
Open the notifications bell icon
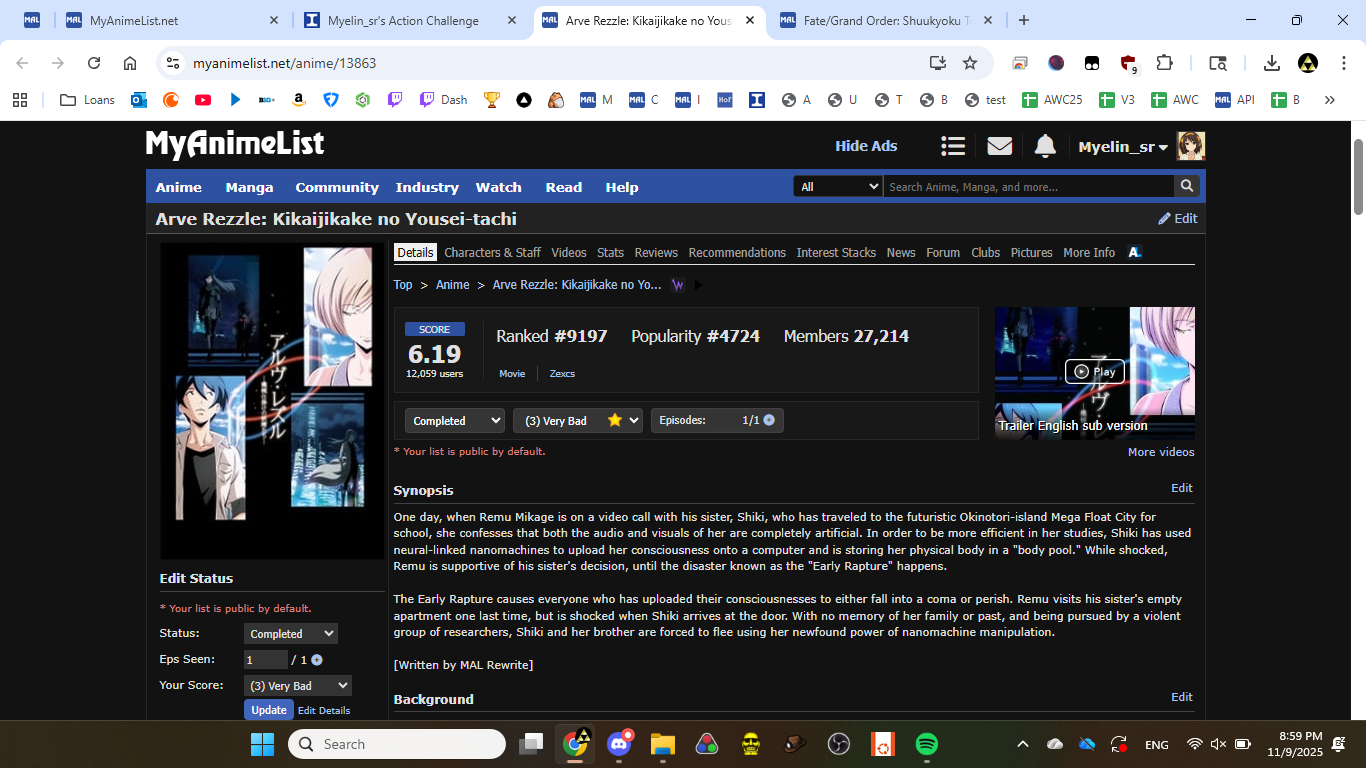(x=1045, y=146)
